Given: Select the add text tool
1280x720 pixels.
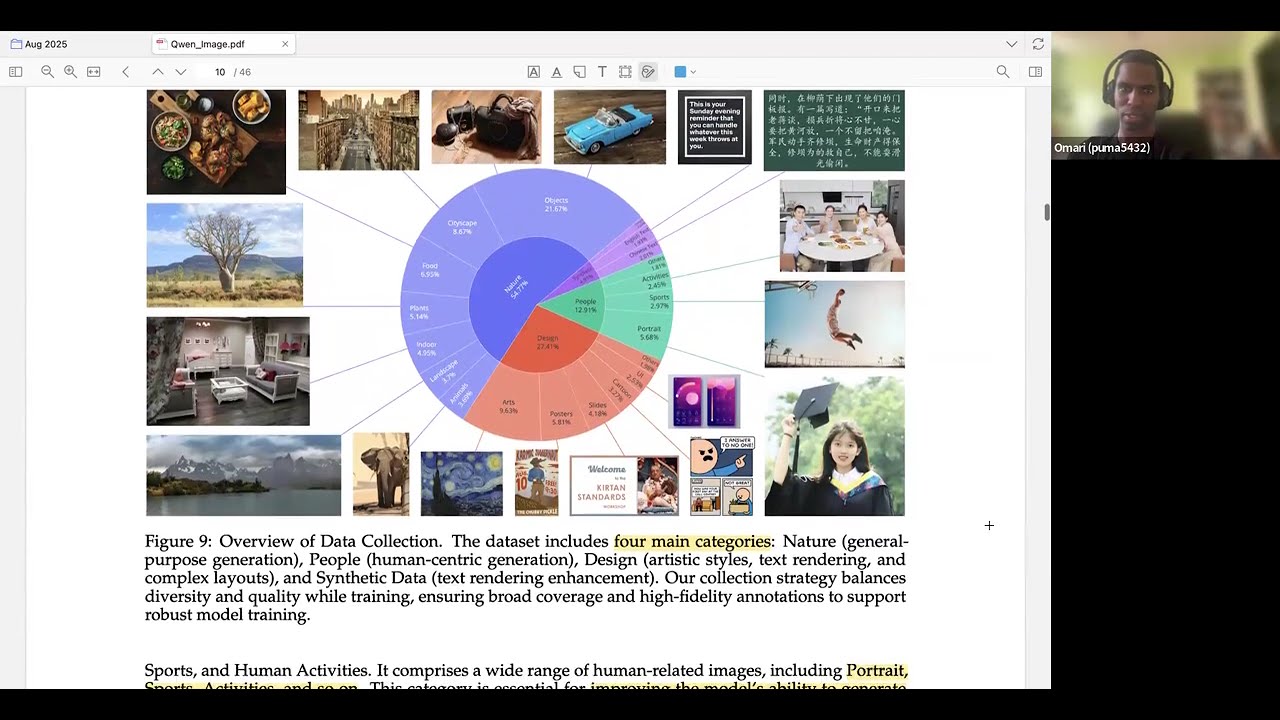Looking at the screenshot, I should (602, 72).
